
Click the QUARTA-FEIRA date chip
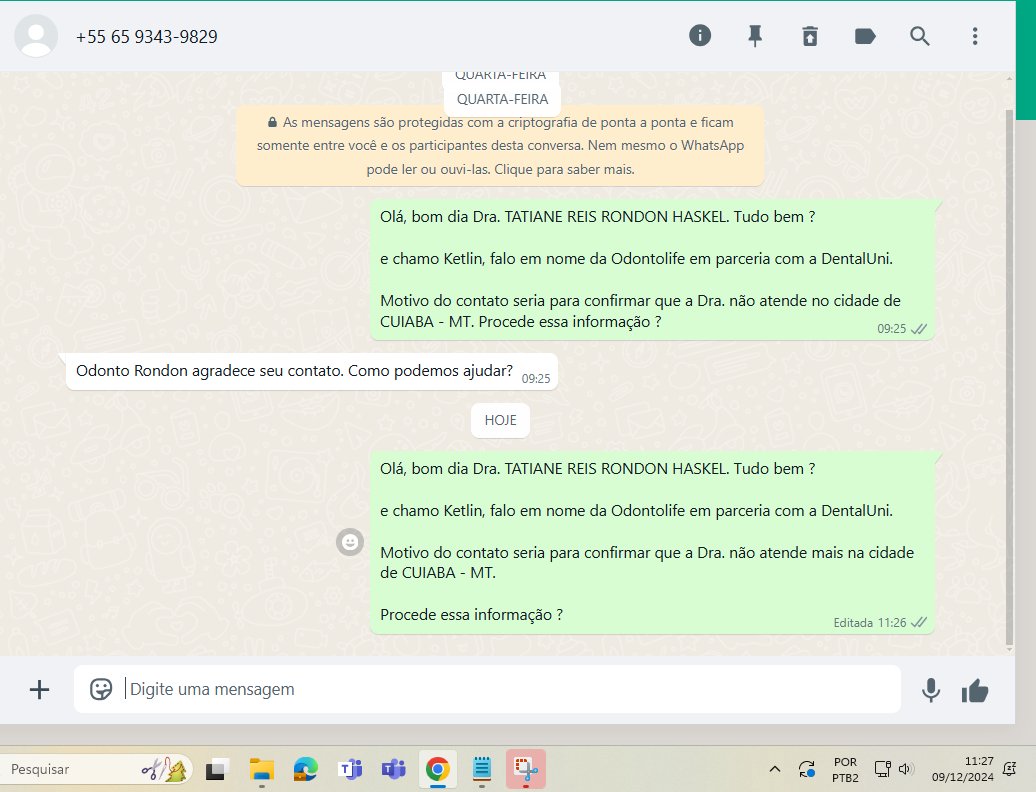(x=502, y=99)
